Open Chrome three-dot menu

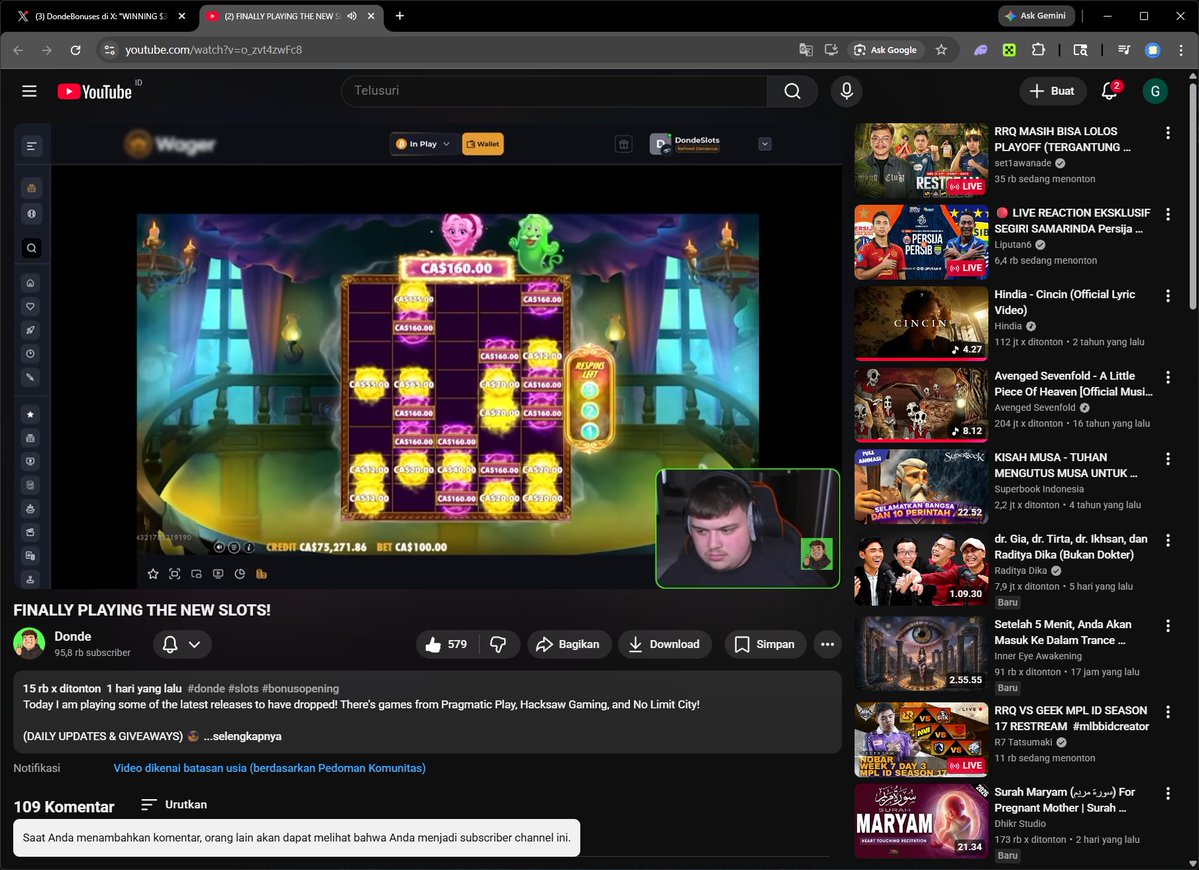click(1181, 50)
